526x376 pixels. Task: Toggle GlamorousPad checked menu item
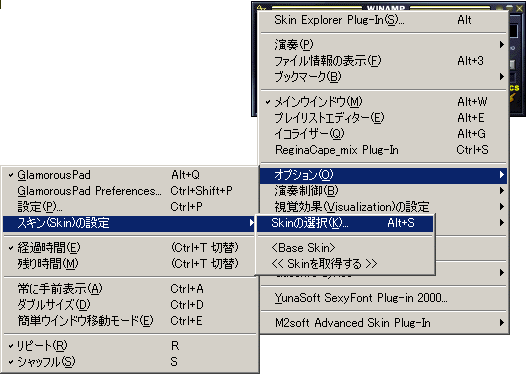(x=131, y=175)
